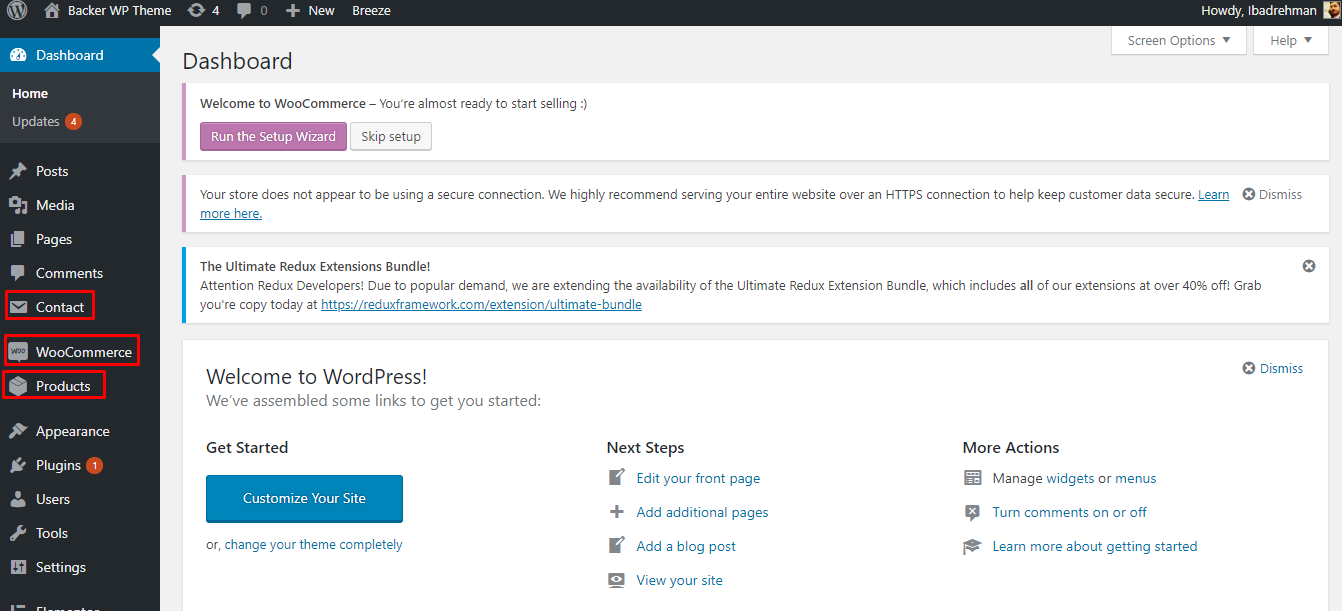Open the New content menu
The width and height of the screenshot is (1342, 611).
pos(310,11)
